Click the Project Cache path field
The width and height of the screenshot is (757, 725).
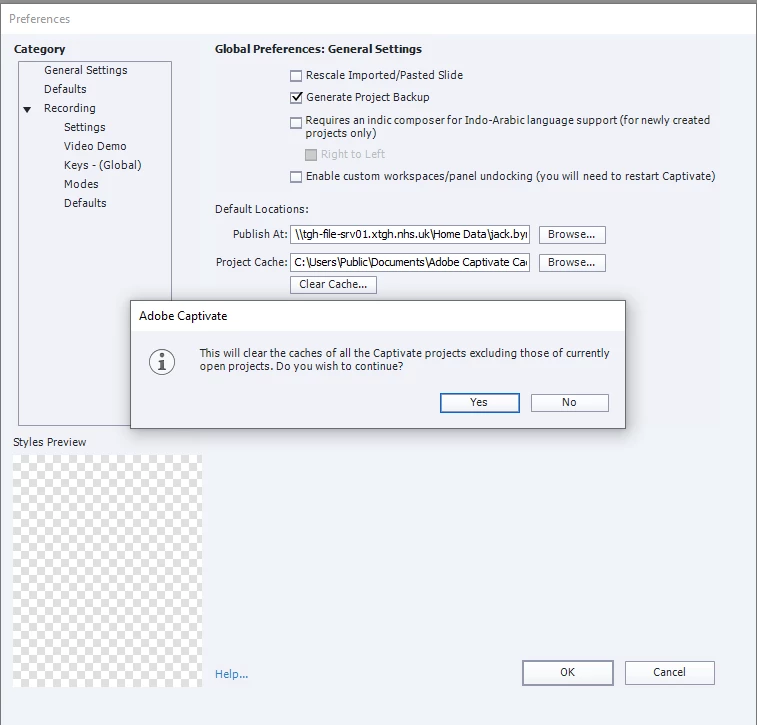tap(410, 263)
